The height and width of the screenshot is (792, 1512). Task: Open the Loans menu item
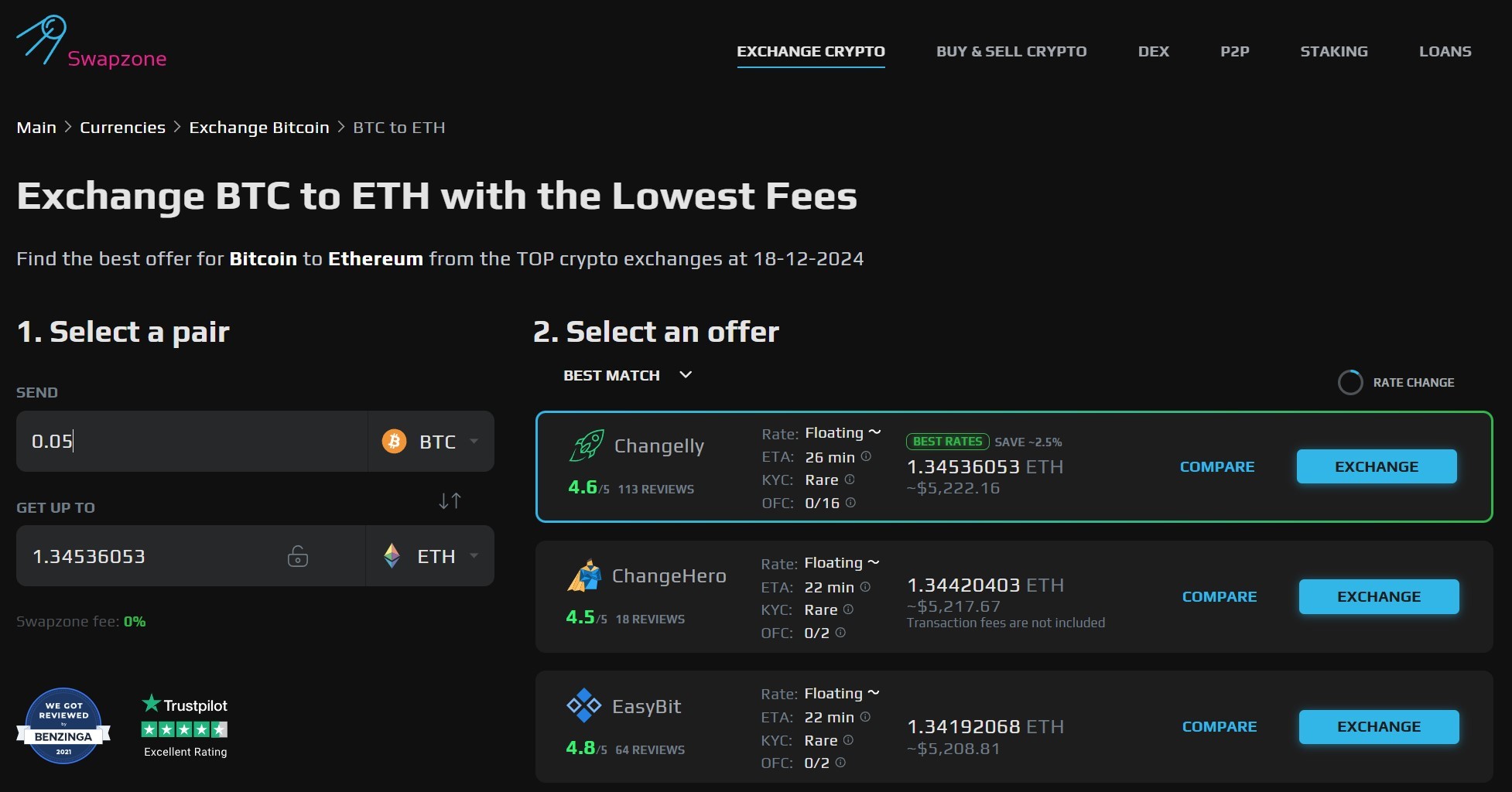coord(1445,52)
